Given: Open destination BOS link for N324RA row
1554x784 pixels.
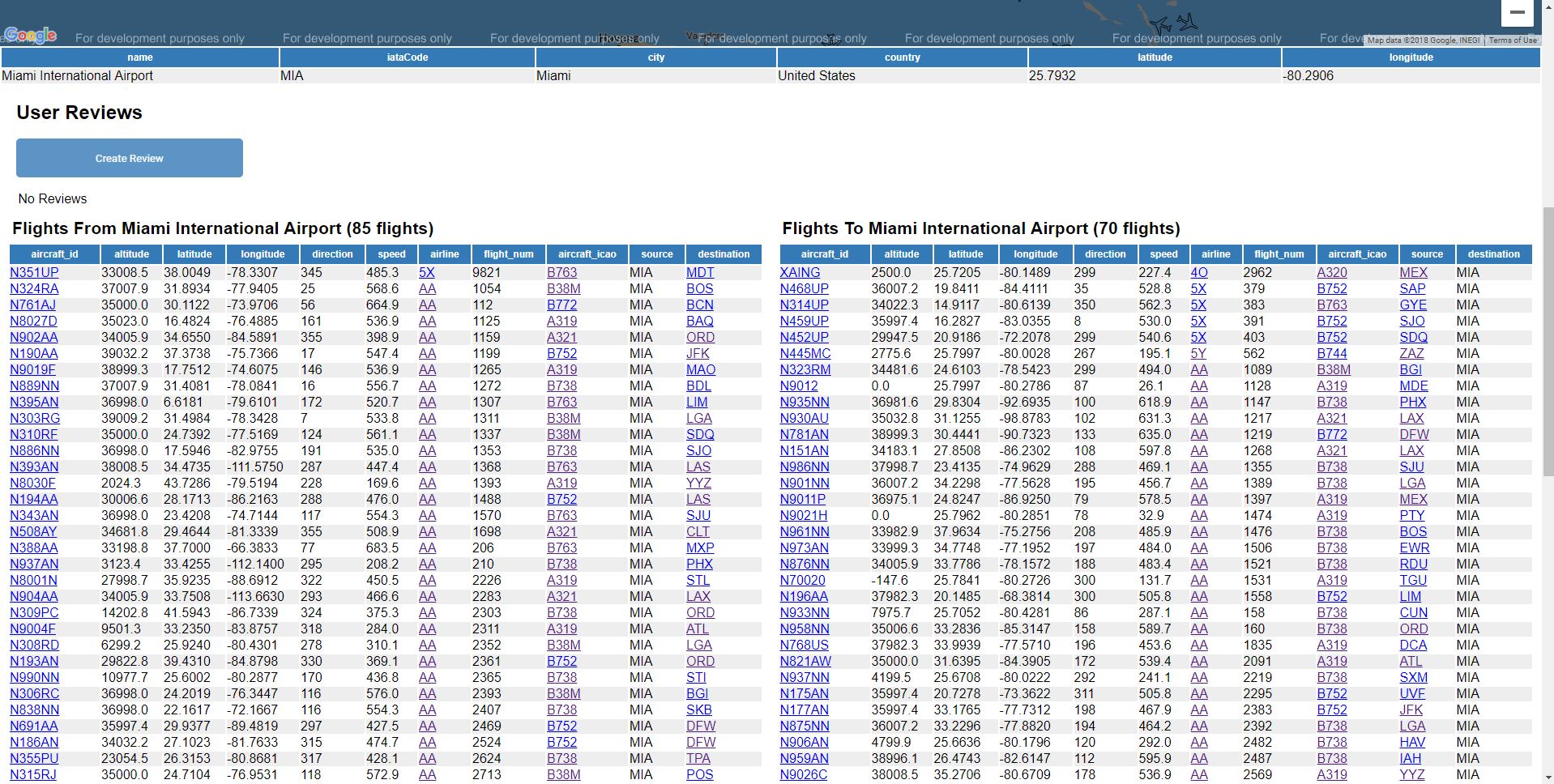Looking at the screenshot, I should pos(699,289).
